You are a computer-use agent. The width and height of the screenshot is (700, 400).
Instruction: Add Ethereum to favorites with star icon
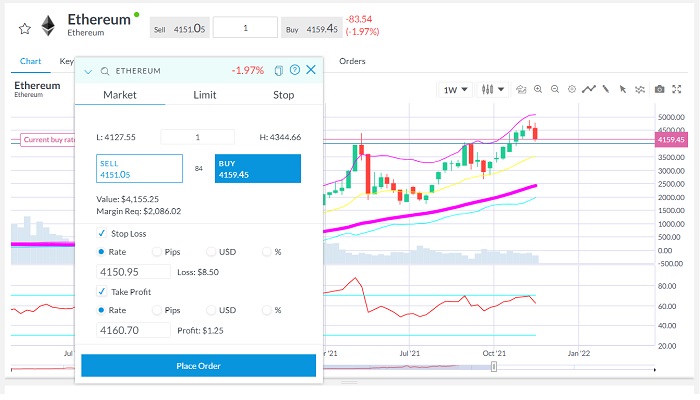click(25, 29)
